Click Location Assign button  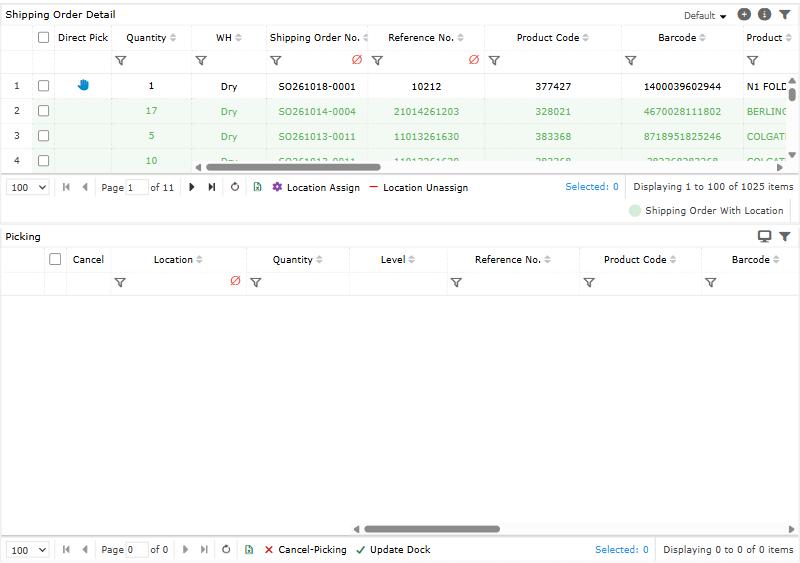click(316, 187)
